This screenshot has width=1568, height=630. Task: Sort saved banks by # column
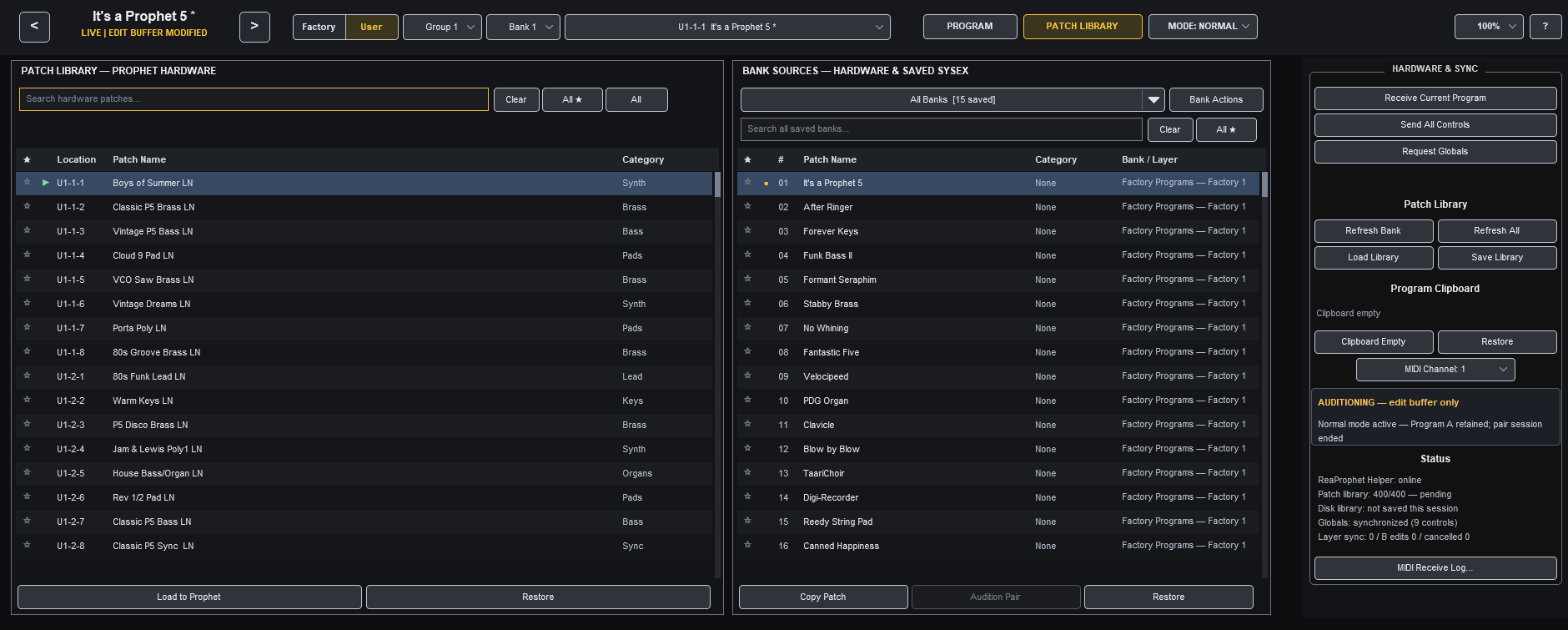pos(781,159)
